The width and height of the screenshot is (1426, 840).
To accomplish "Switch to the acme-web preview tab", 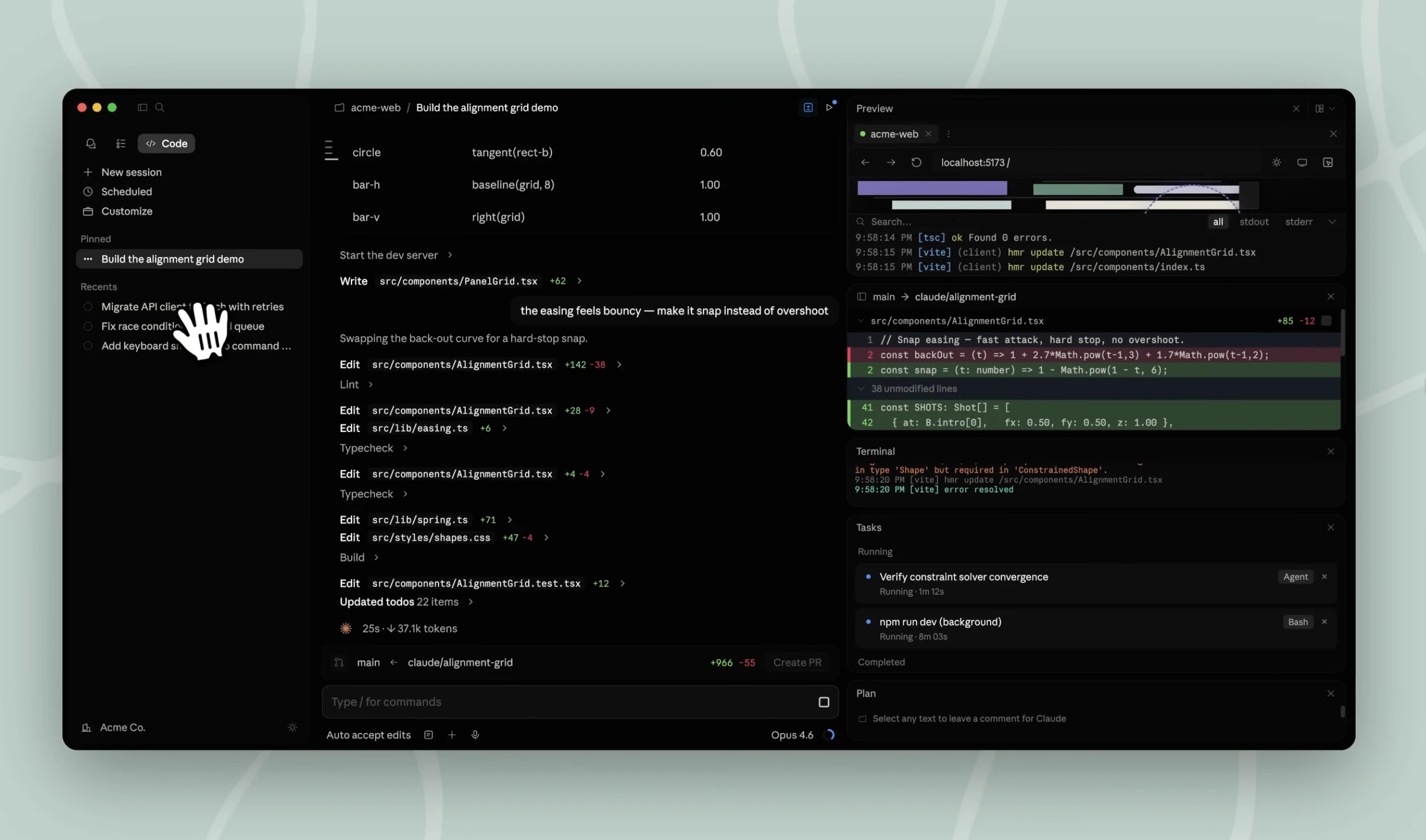I will [x=894, y=134].
